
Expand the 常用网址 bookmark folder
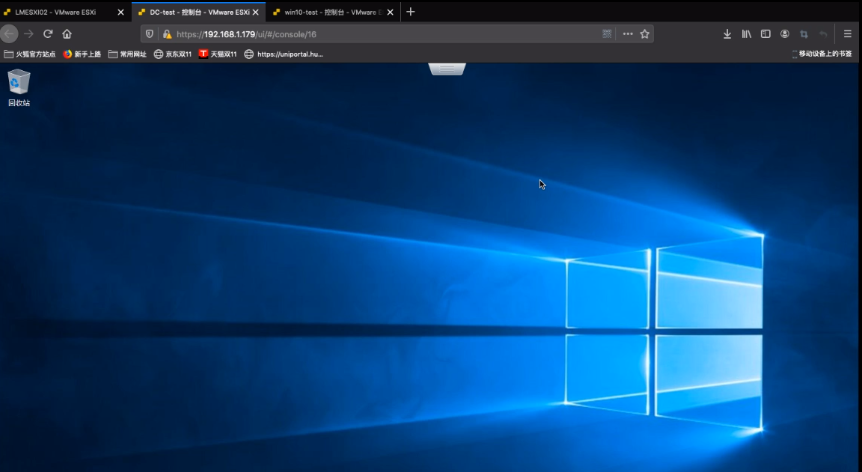(128, 54)
